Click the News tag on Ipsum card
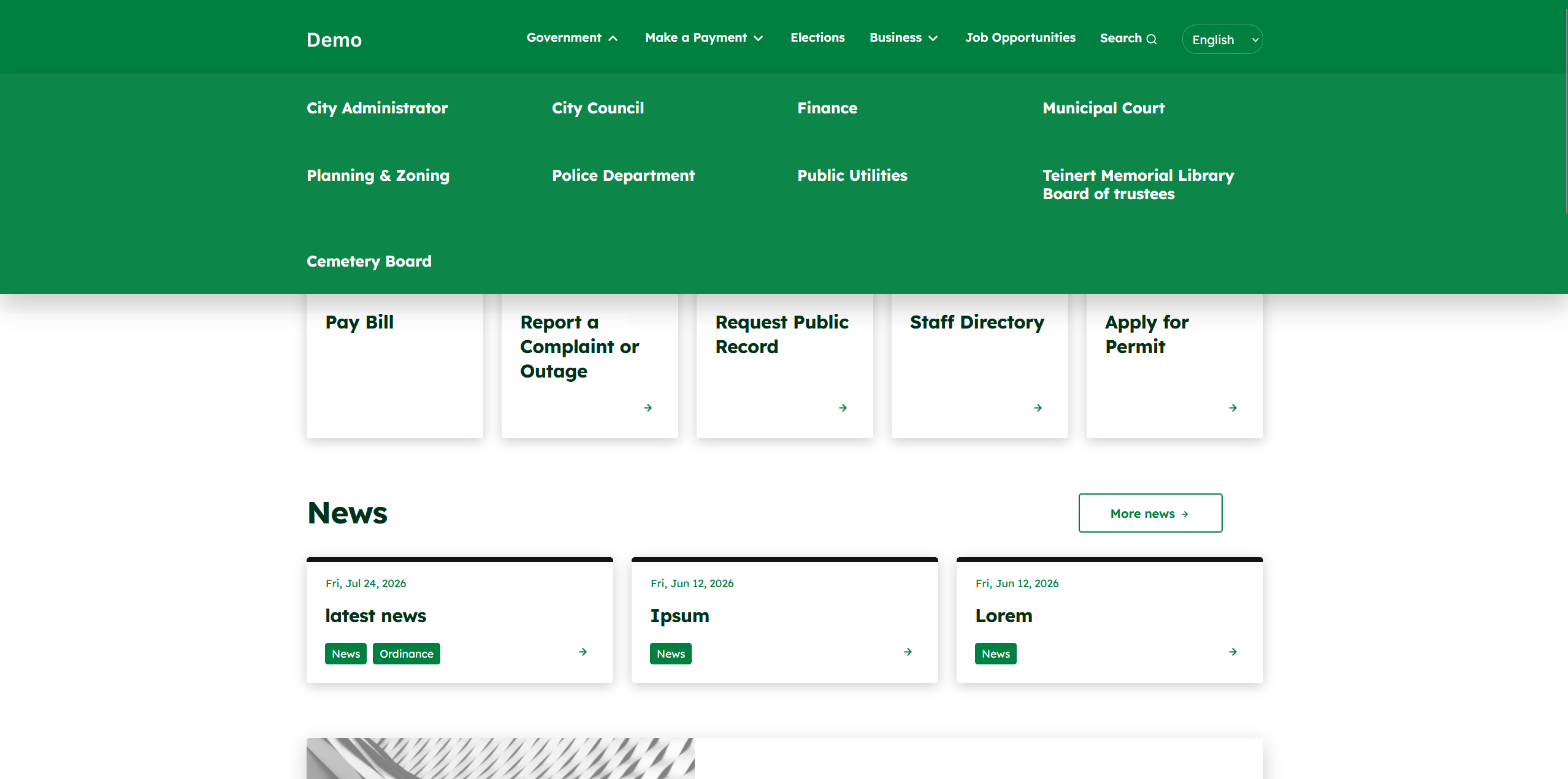This screenshot has width=1568, height=779. point(671,653)
